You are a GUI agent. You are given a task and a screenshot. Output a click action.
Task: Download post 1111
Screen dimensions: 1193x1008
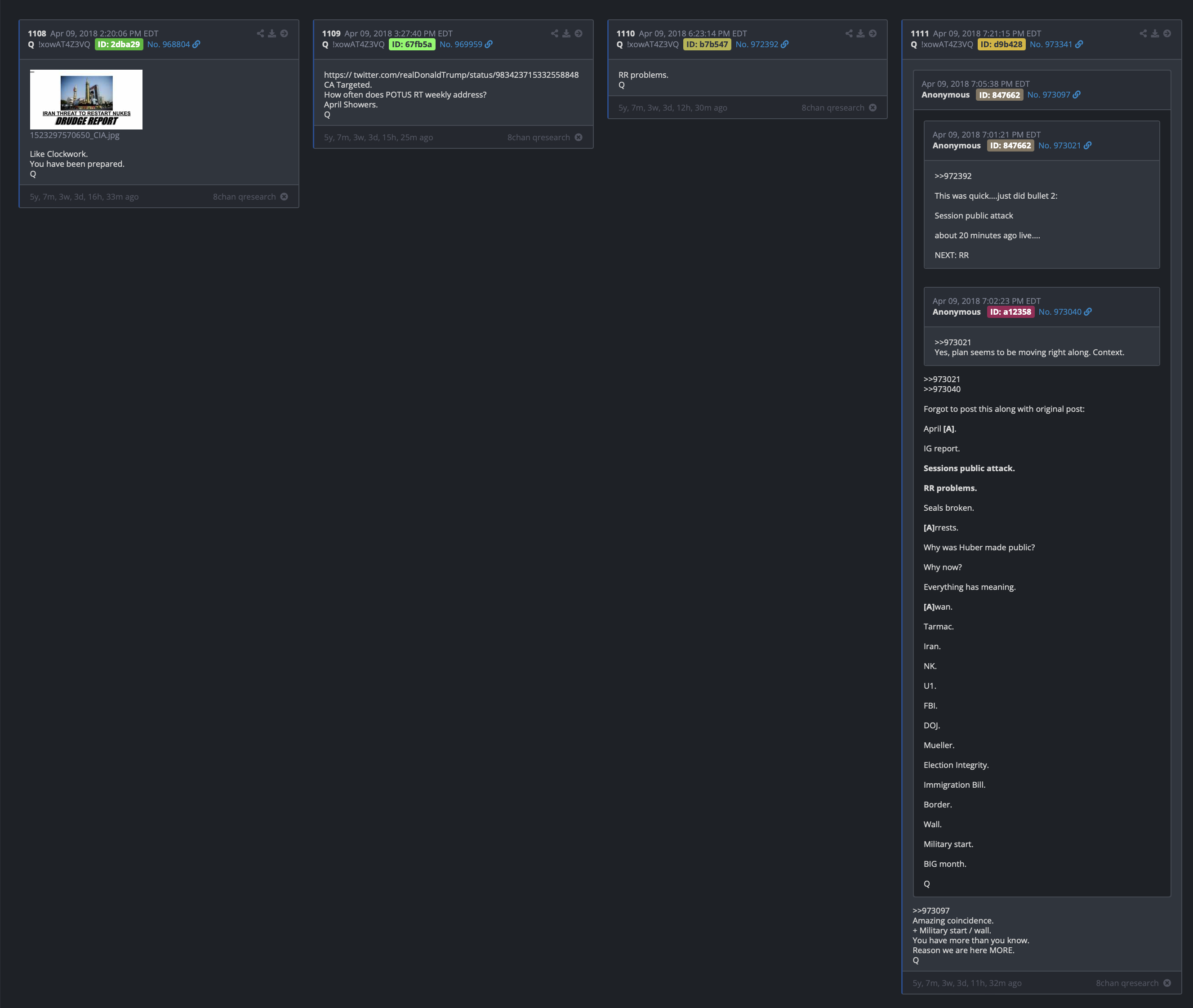tap(1155, 34)
